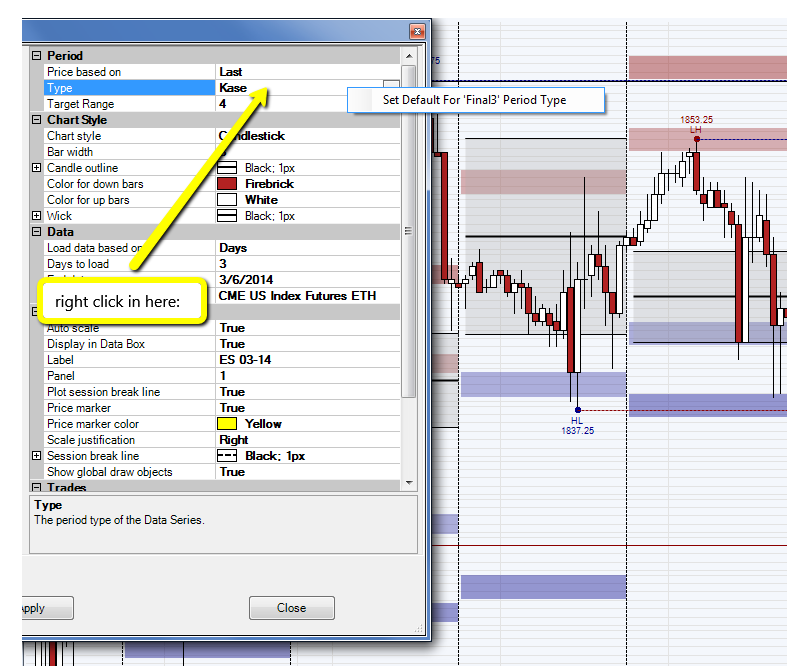This screenshot has width=787, height=666.
Task: Close the dialog with the red X
Action: point(417,32)
